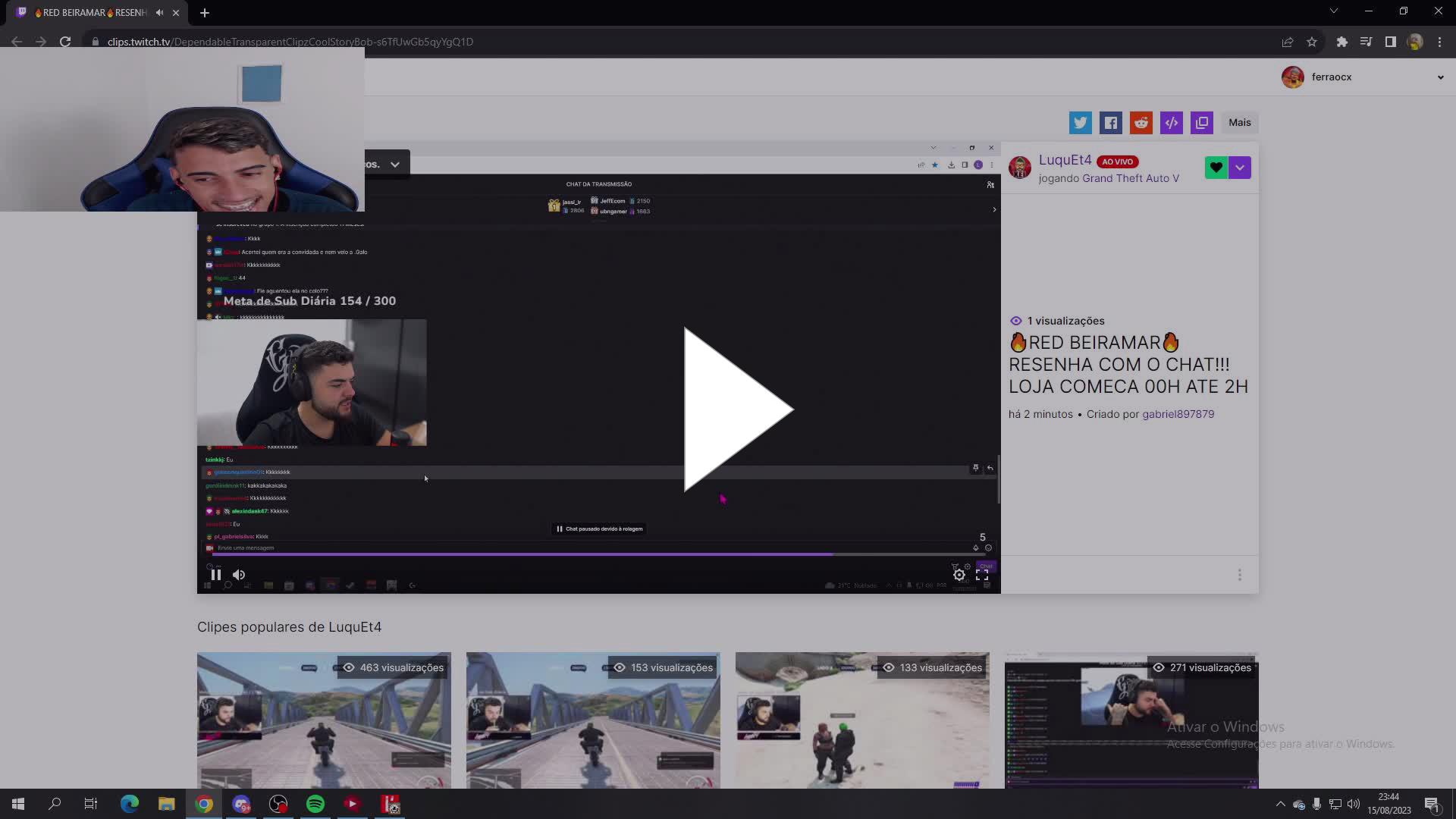This screenshot has height=819, width=1456.
Task: Open the tab search chevron
Action: (1334, 11)
